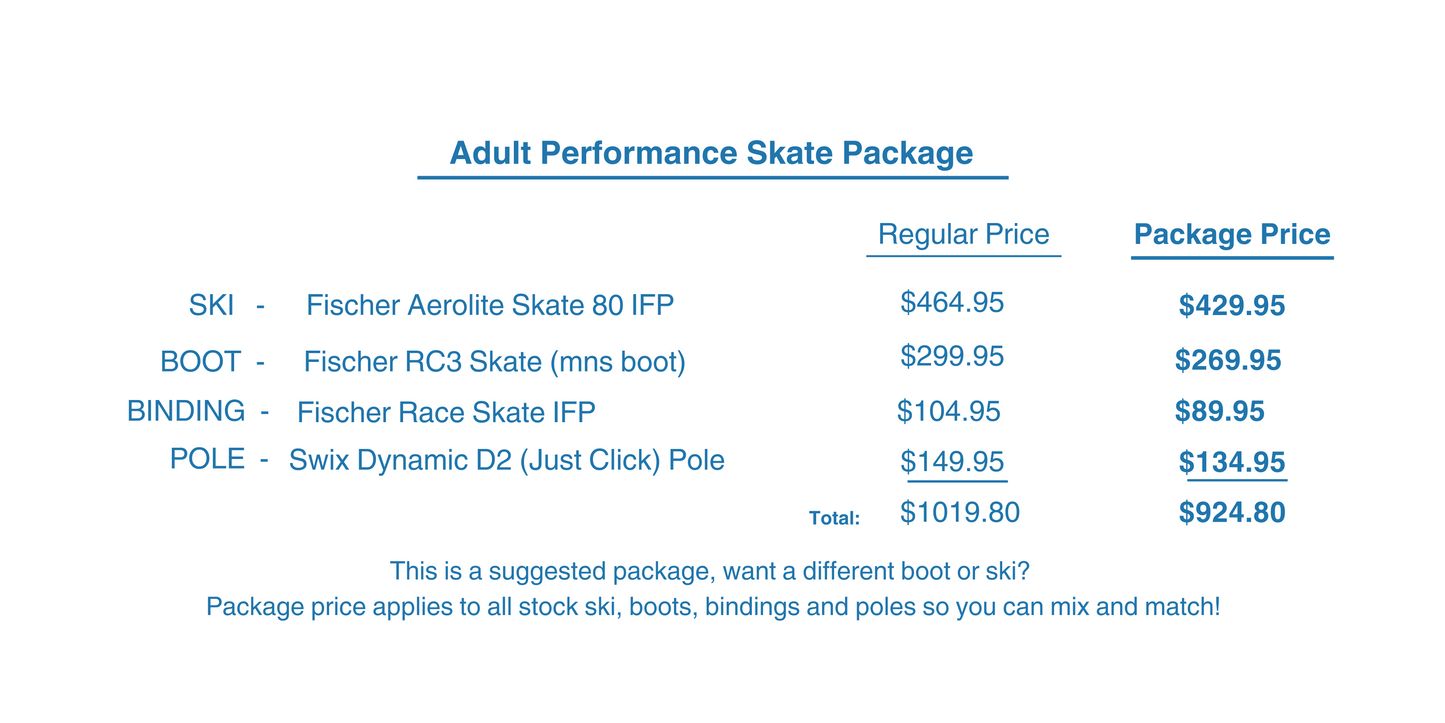Click the $429.95 package ski price
1445x723 pixels.
pyautogui.click(x=1231, y=306)
